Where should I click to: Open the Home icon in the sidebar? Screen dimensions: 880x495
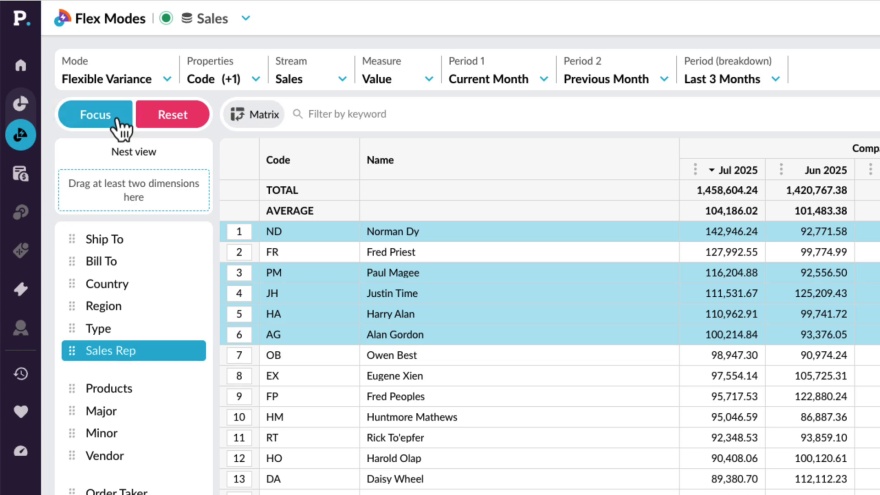21,65
